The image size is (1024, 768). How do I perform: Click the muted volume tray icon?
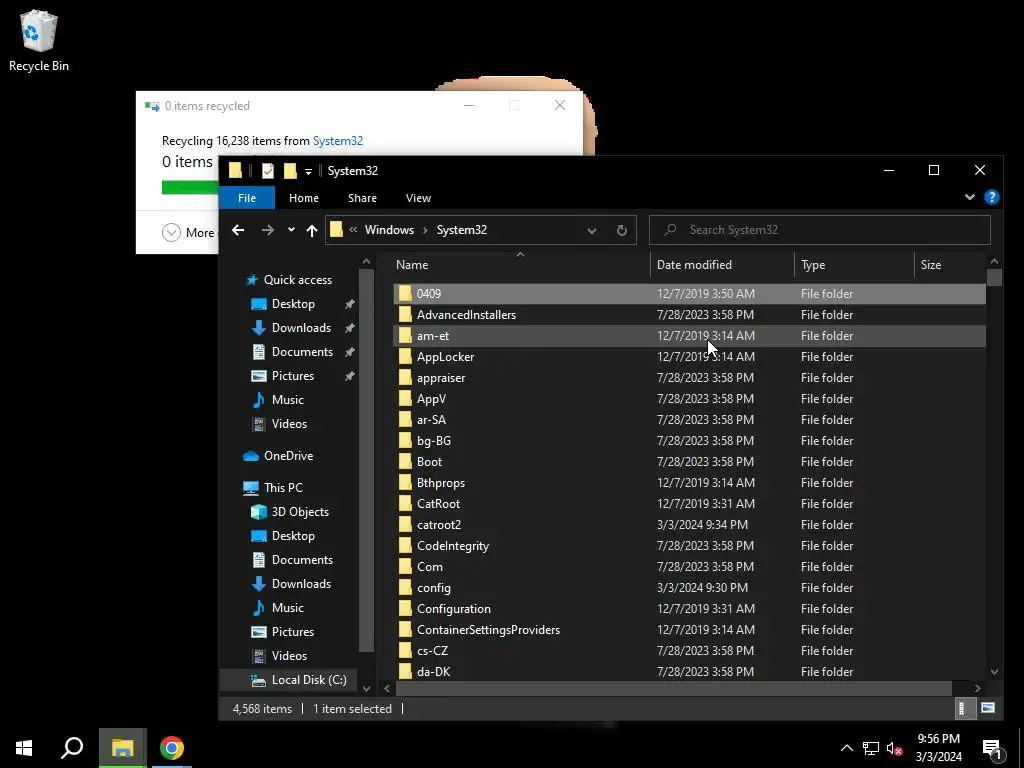coord(895,748)
